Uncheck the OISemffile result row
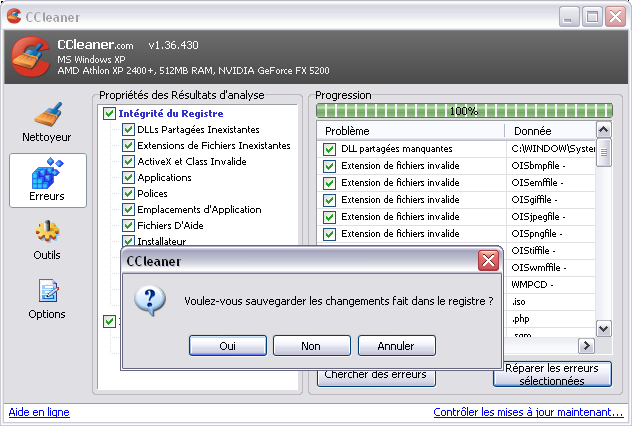This screenshot has width=632, height=426. click(329, 183)
